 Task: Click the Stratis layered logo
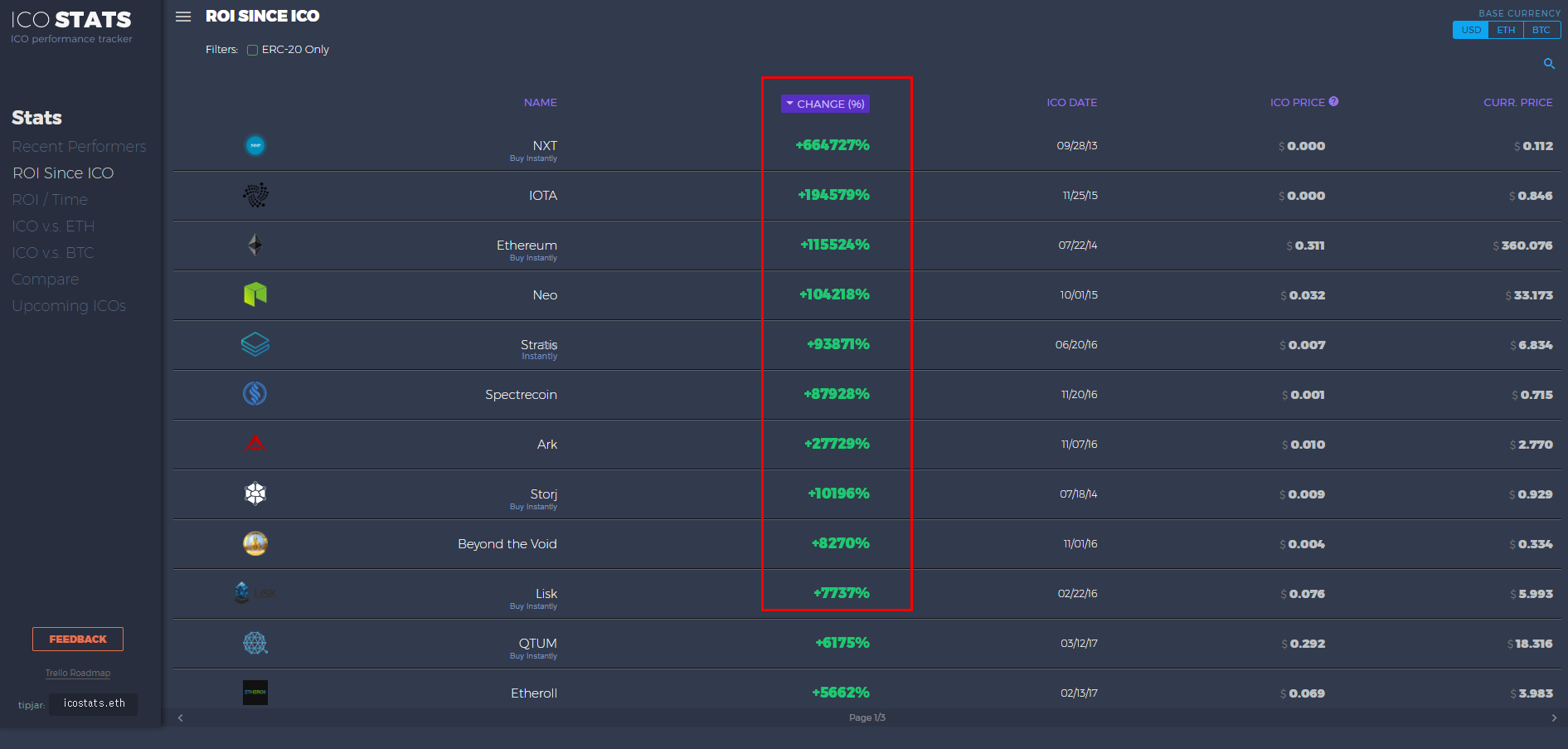255,344
